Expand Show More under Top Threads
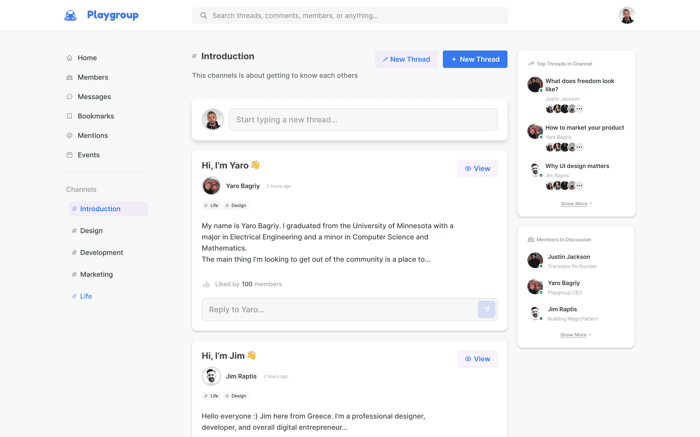700x437 pixels. [x=576, y=204]
